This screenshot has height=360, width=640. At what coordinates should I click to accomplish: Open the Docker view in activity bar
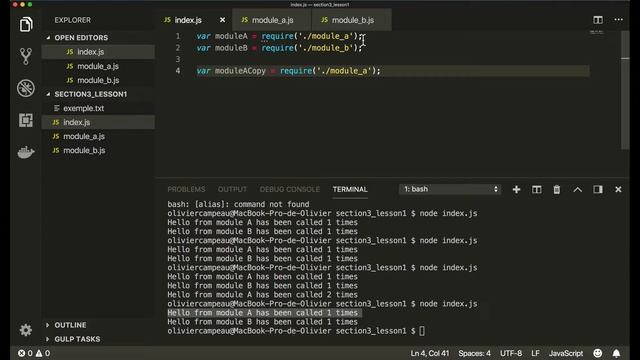[x=26, y=152]
